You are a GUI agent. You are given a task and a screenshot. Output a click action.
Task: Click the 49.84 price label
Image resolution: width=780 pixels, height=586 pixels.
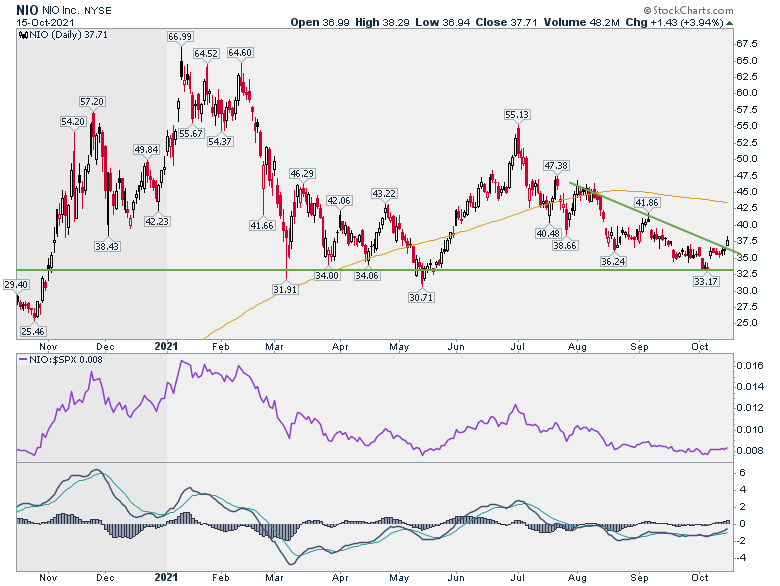146,150
